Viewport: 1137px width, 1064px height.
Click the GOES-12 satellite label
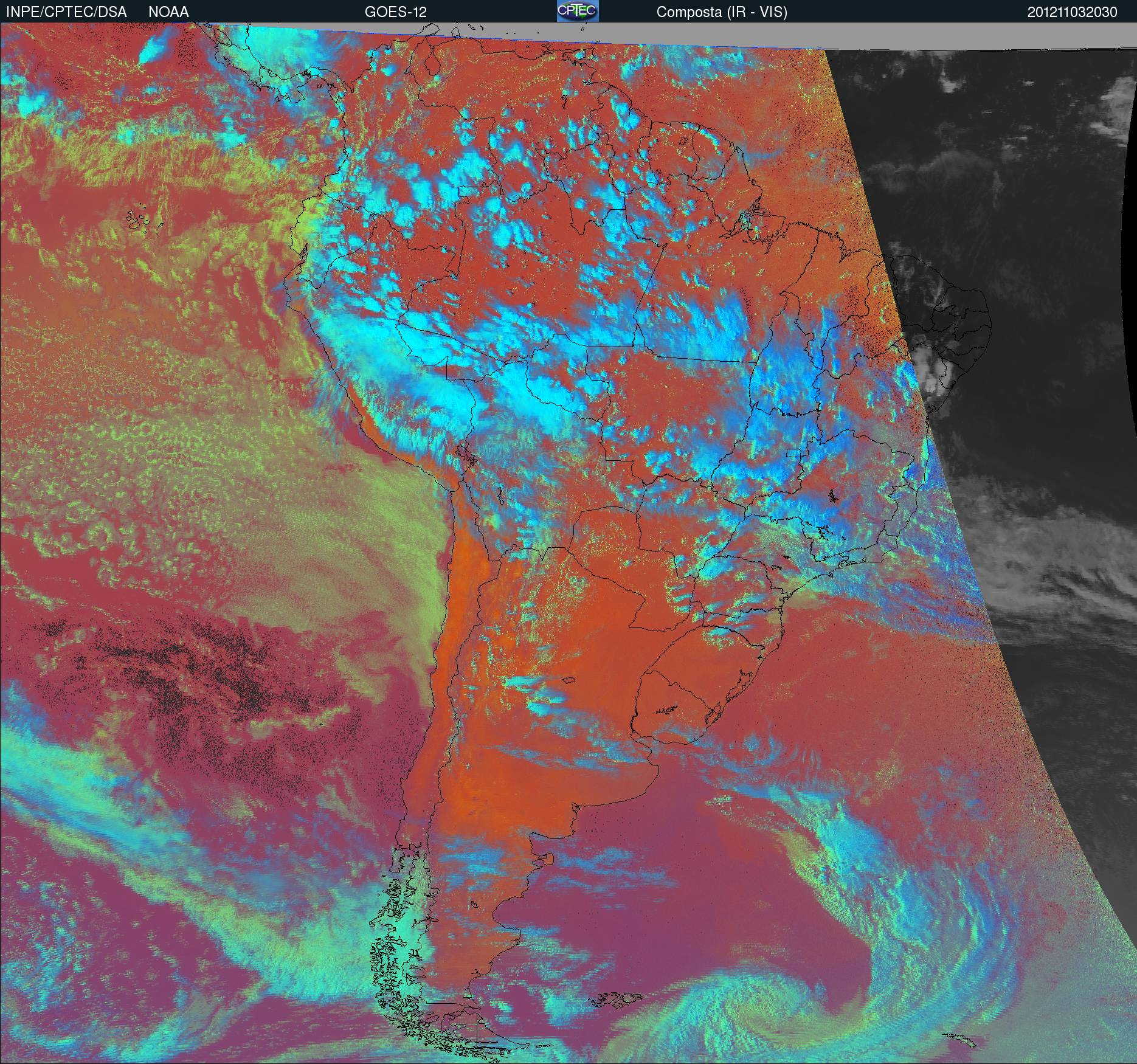[x=395, y=12]
